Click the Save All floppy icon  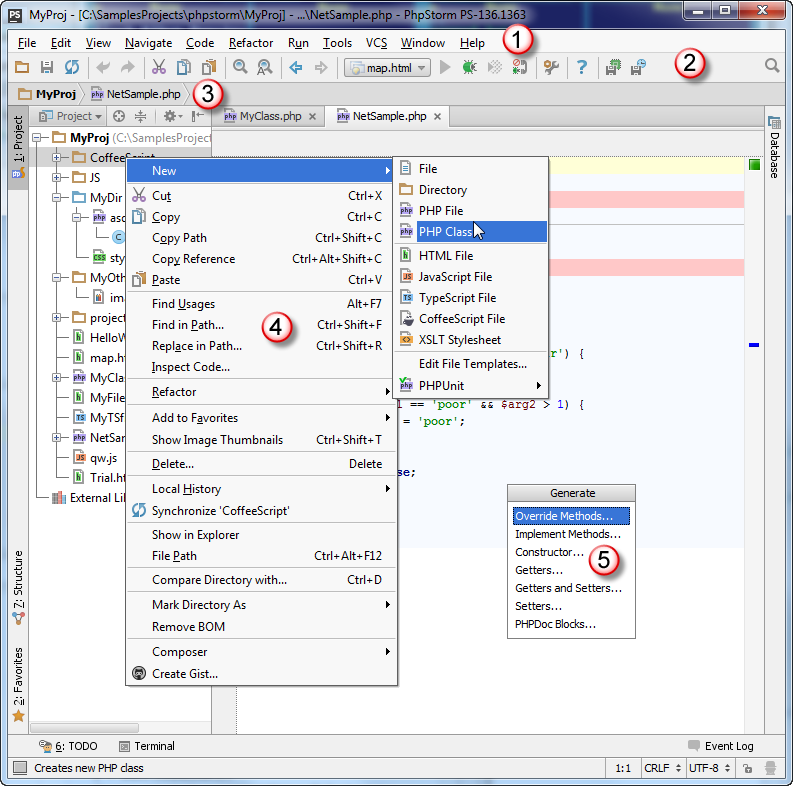(x=47, y=67)
